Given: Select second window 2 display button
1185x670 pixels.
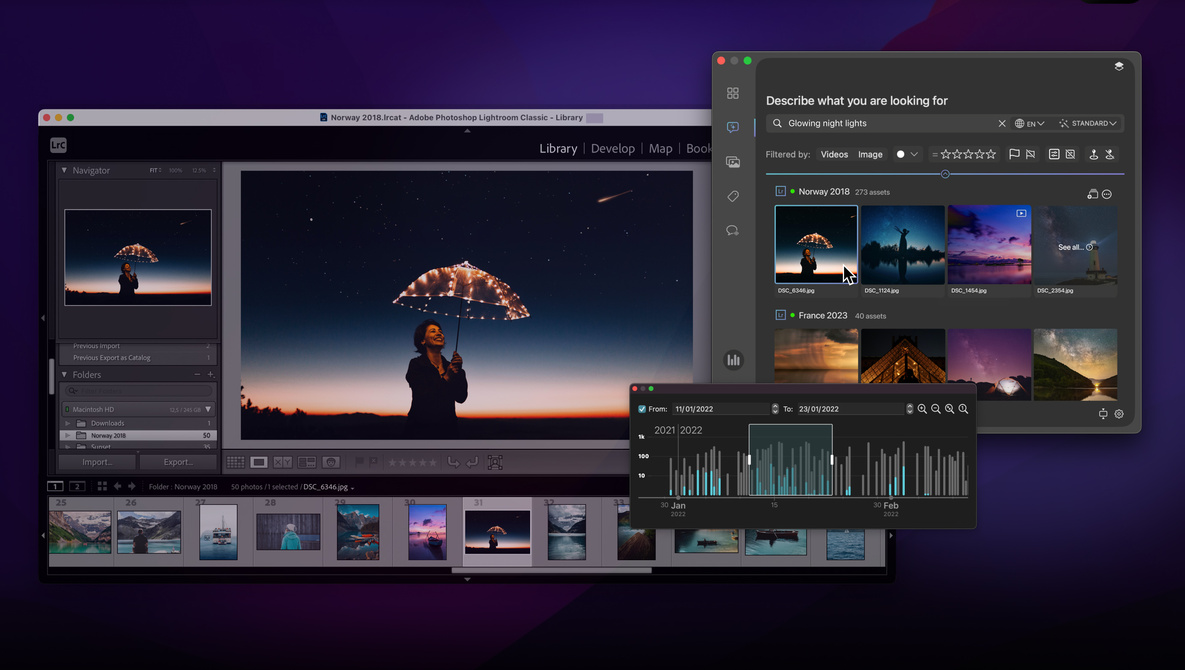Looking at the screenshot, I should click(77, 486).
